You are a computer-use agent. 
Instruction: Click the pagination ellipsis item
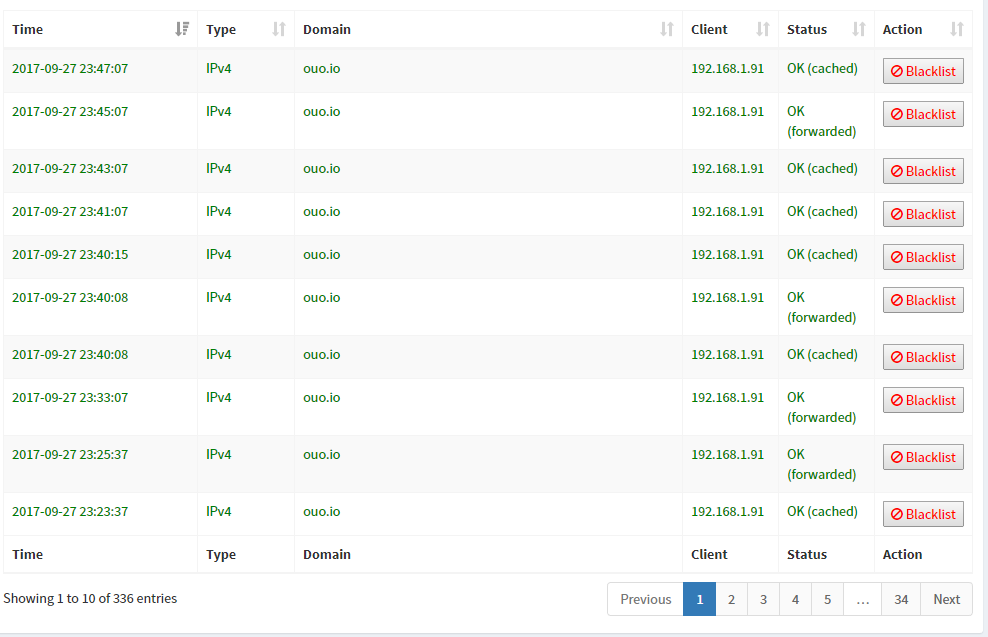click(863, 599)
